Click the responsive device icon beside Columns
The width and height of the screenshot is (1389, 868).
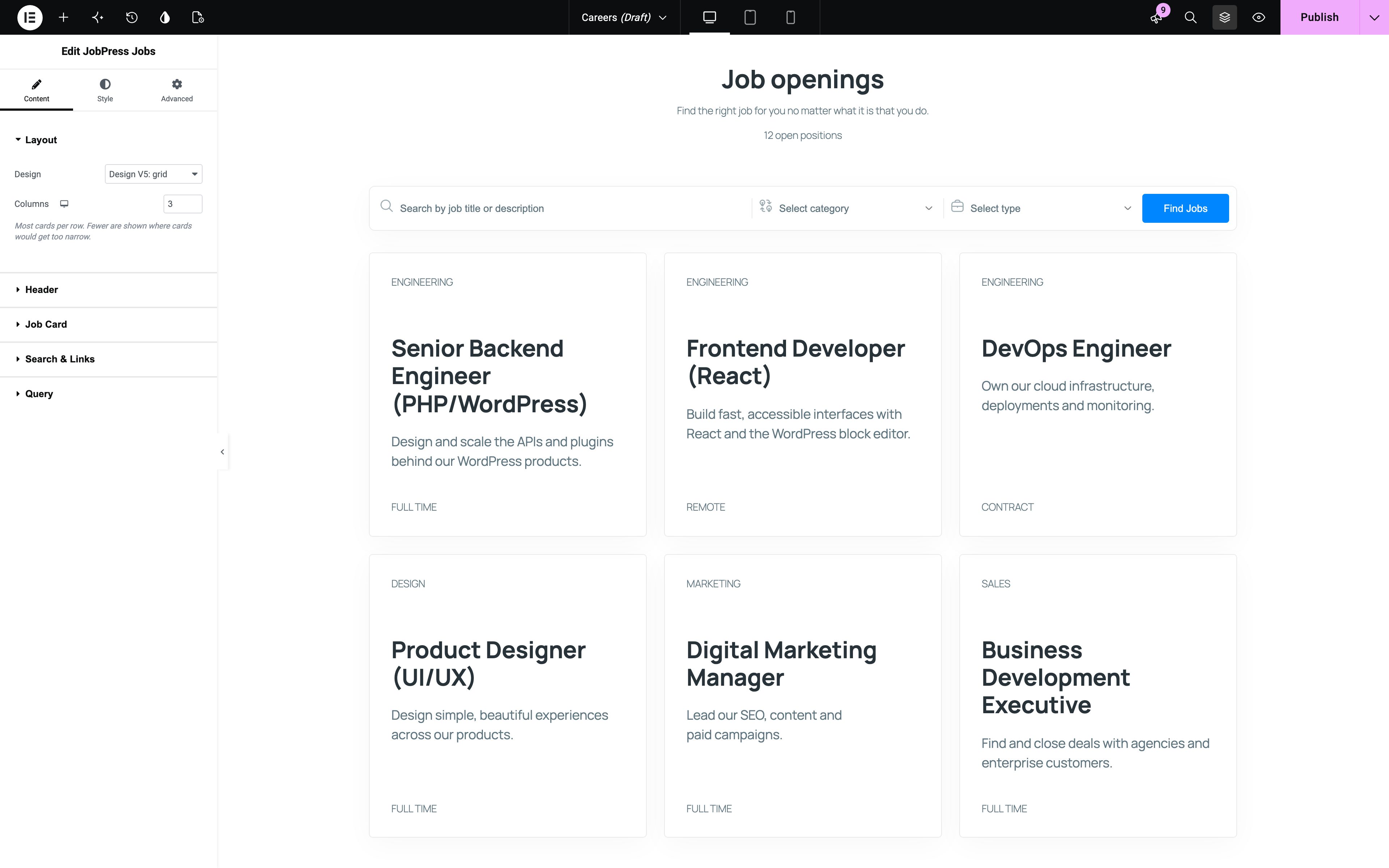[64, 204]
